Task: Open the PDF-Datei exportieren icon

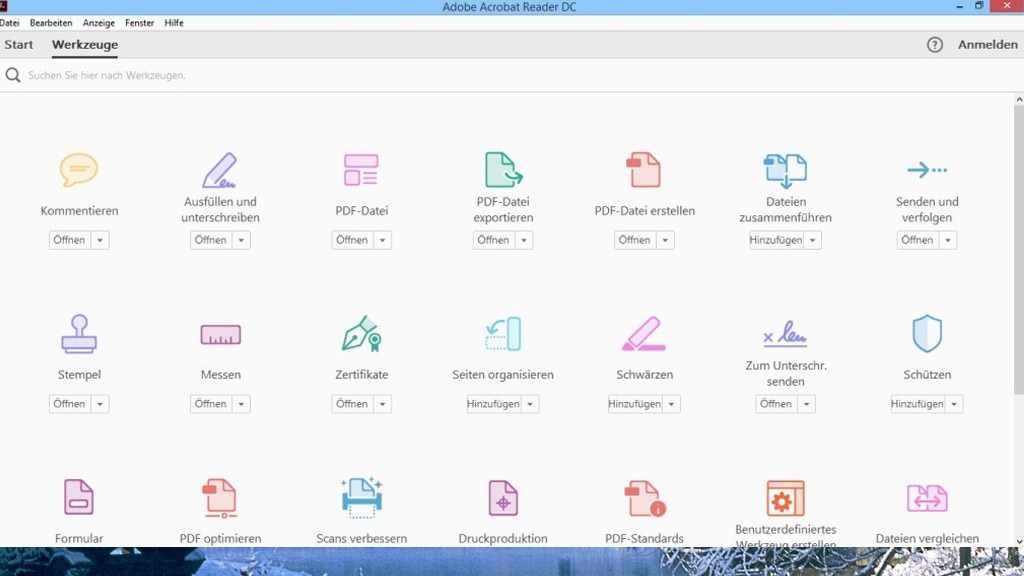Action: pyautogui.click(x=502, y=170)
